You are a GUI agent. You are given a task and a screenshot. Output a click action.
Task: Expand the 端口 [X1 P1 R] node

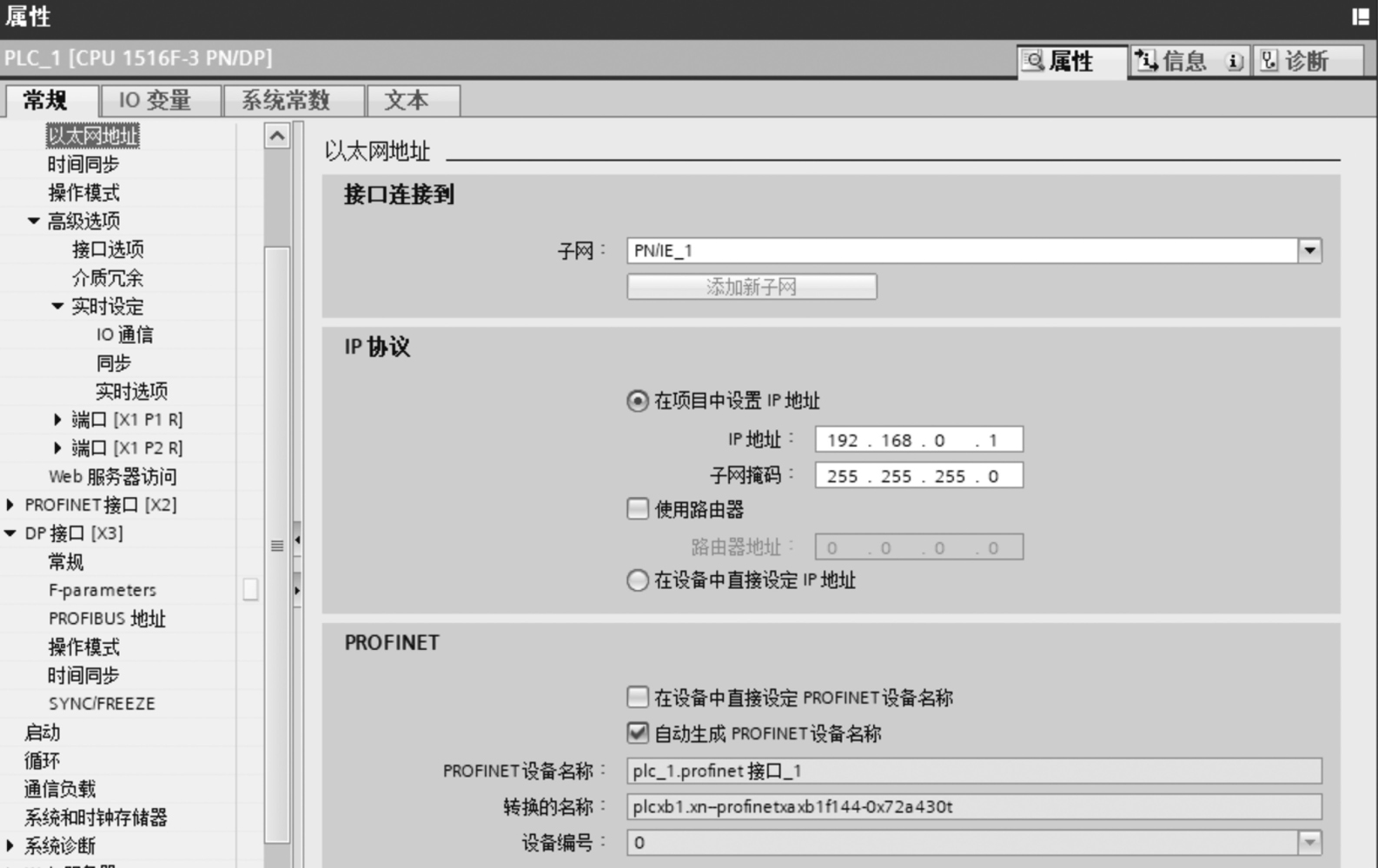[57, 420]
